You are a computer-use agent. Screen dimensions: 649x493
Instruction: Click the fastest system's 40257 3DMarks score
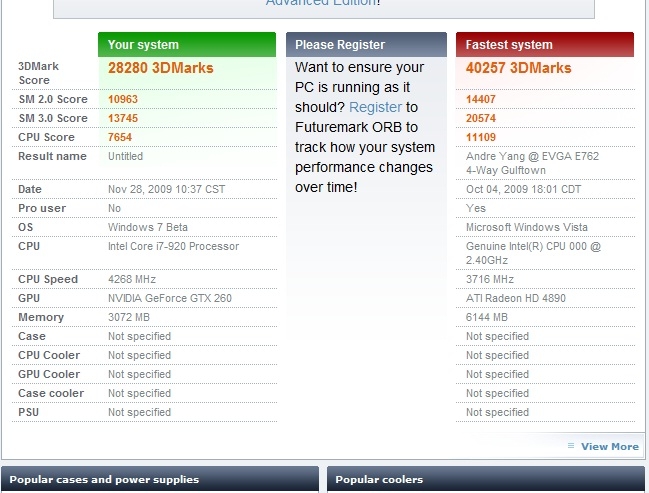519,68
